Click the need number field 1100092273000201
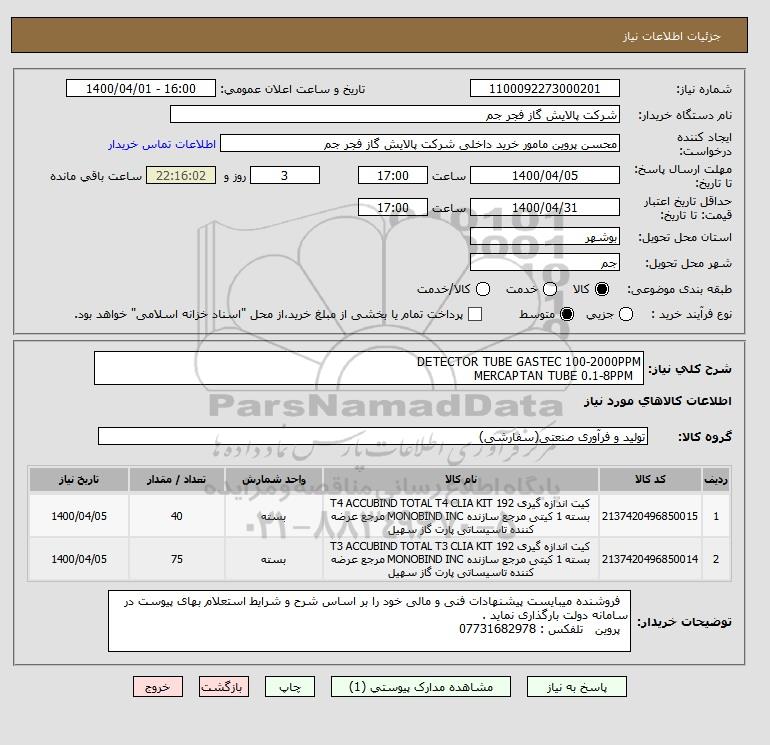770x745 pixels. pos(545,88)
